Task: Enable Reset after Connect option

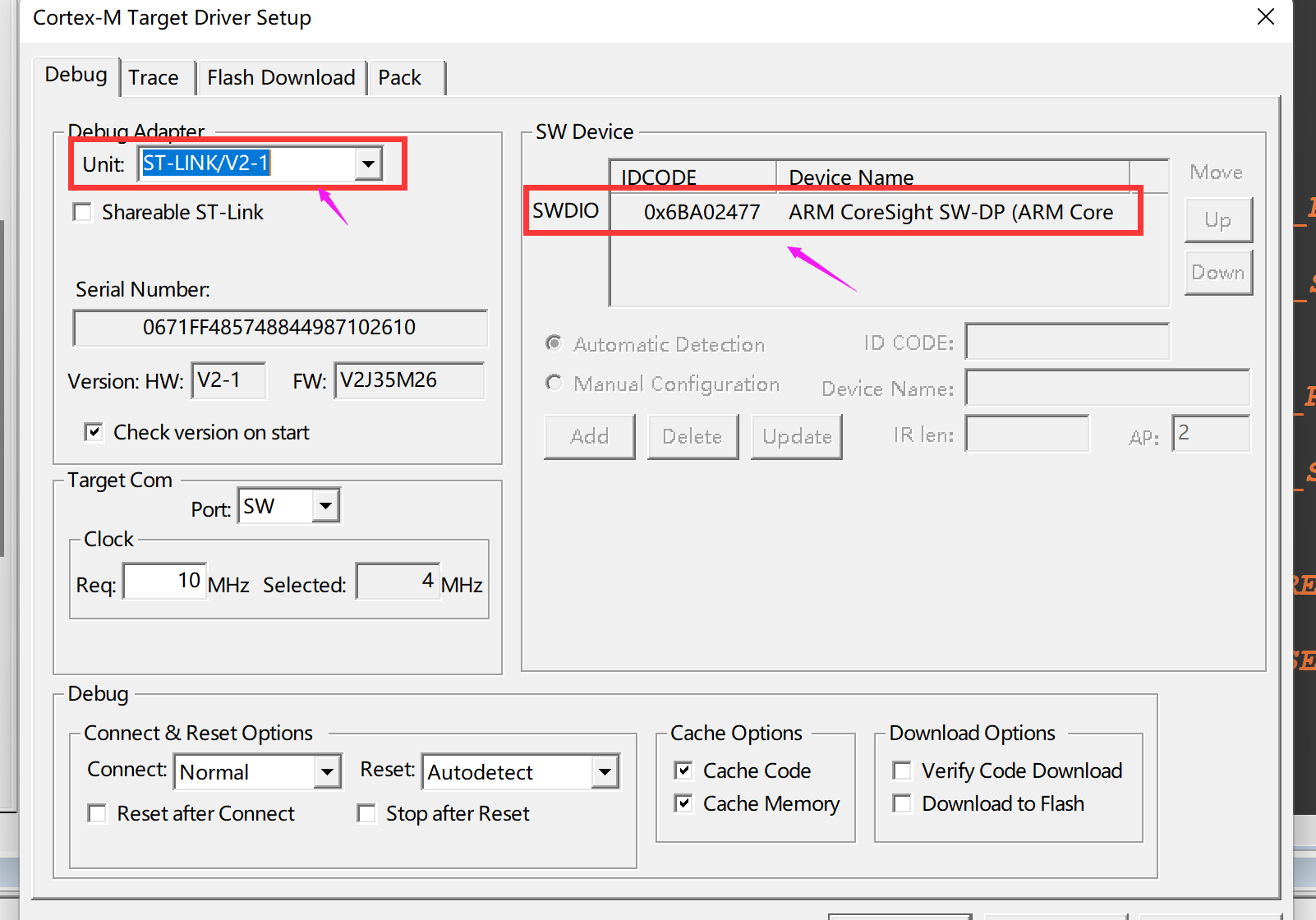Action: (98, 813)
